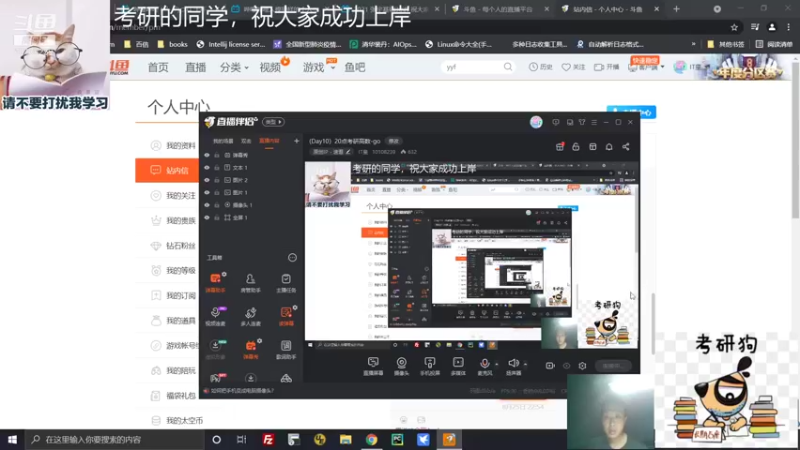Open the 视频连麦 tool
The width and height of the screenshot is (800, 450).
coord(215,316)
